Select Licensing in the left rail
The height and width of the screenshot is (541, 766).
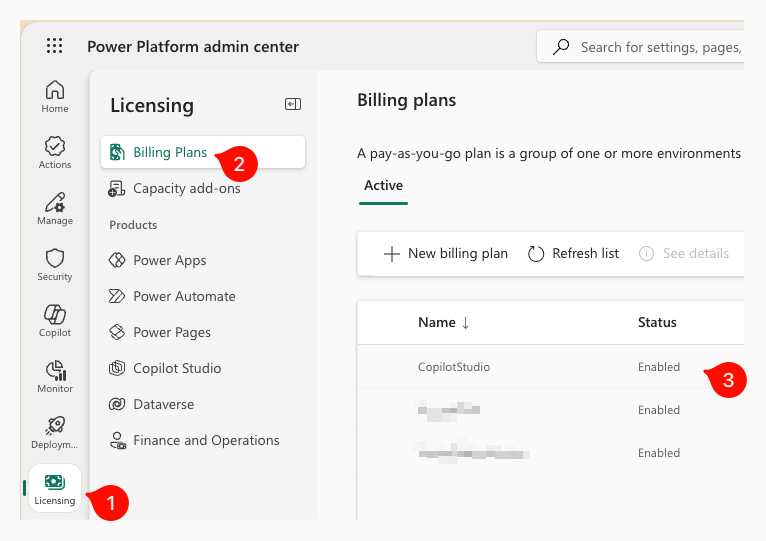(55, 488)
